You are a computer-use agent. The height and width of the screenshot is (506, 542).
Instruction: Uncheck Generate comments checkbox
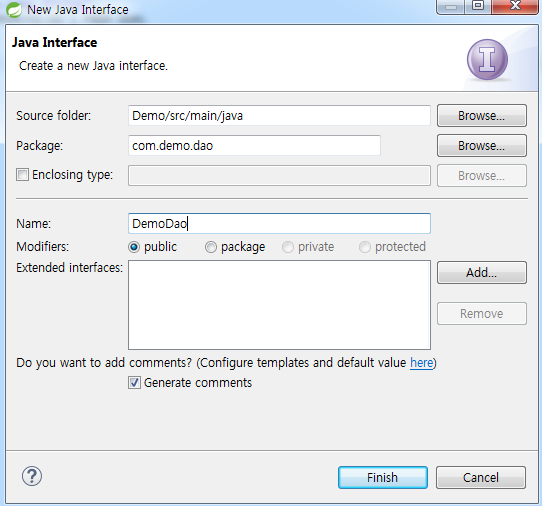click(134, 383)
